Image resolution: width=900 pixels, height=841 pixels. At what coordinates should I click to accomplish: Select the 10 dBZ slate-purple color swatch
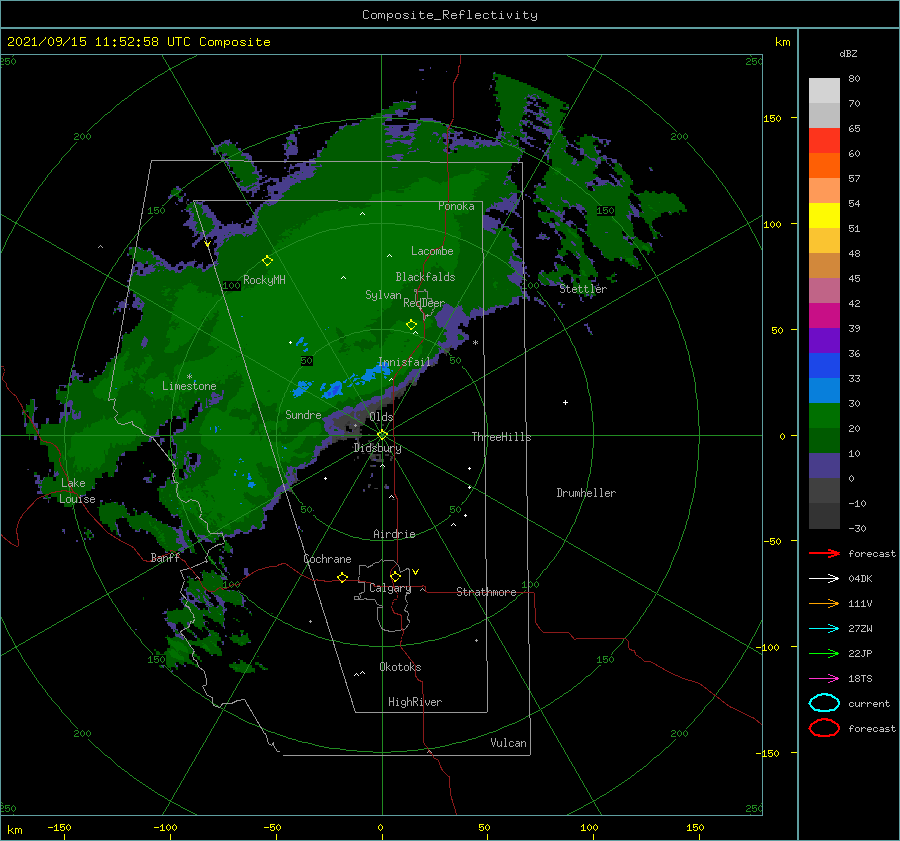[824, 466]
